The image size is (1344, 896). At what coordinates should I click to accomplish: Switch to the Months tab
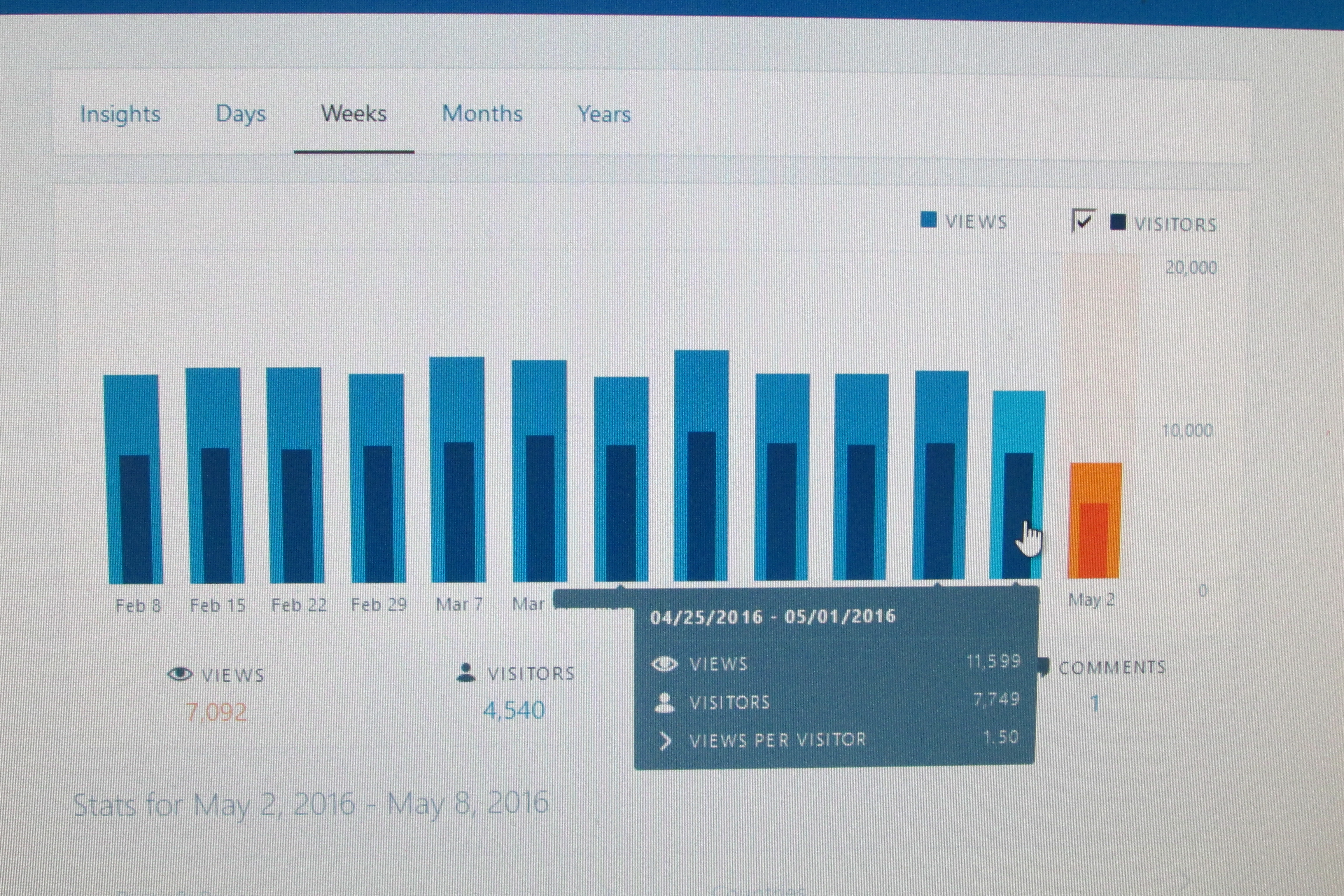[x=482, y=114]
